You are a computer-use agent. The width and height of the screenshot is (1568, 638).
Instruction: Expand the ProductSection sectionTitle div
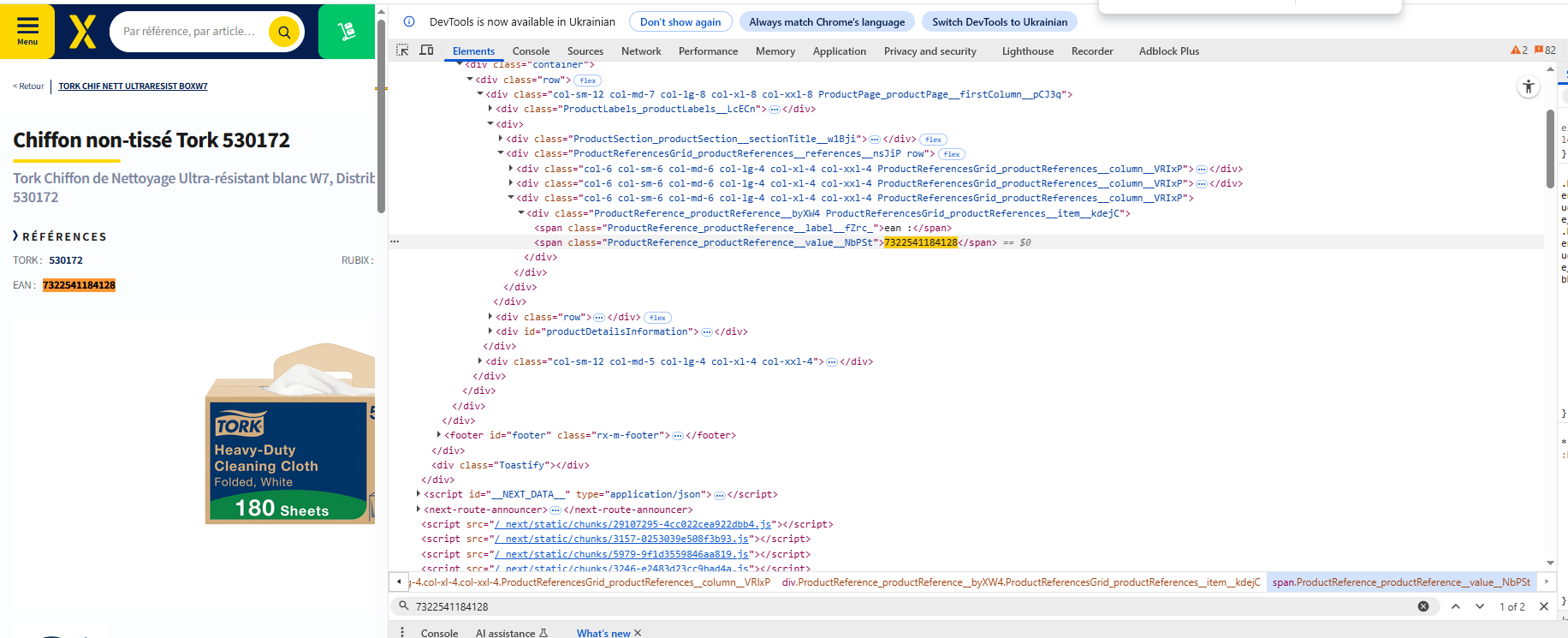tap(501, 139)
